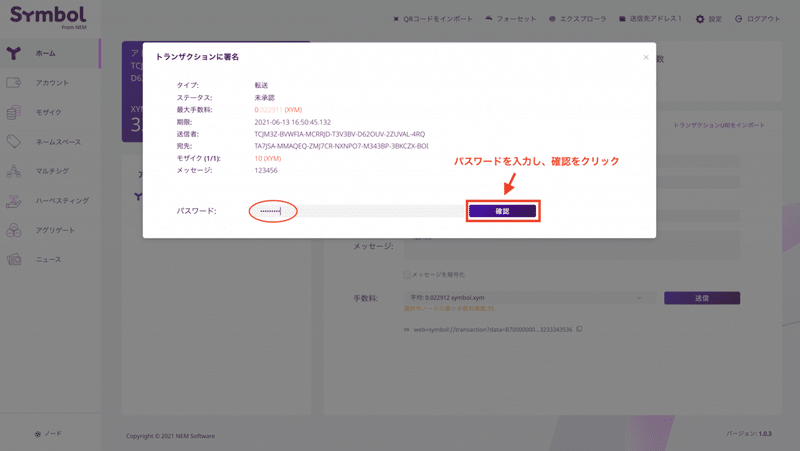This screenshot has height=451, width=800.
Task: Click the QR code import icon
Action: coord(396,19)
